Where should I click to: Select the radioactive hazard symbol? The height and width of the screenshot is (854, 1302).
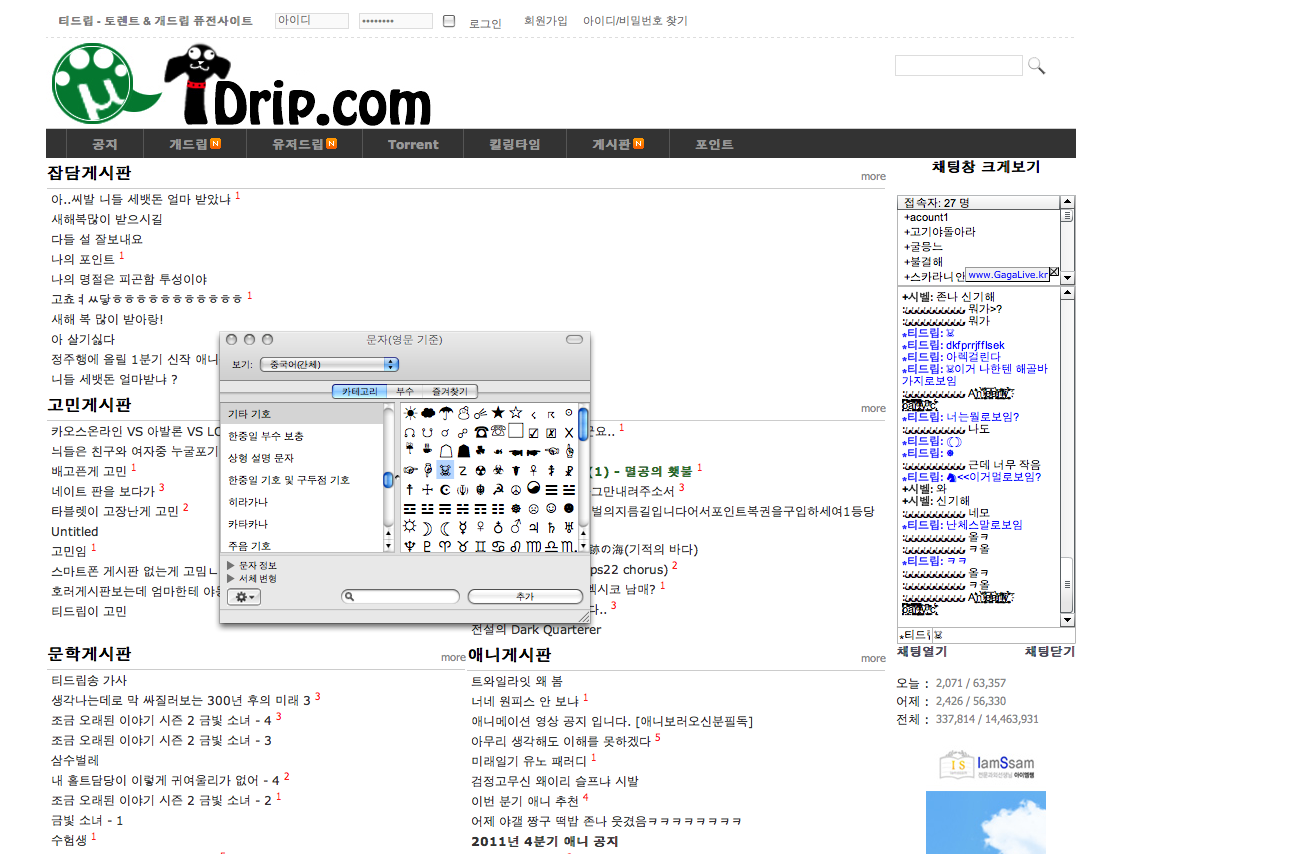coord(480,470)
